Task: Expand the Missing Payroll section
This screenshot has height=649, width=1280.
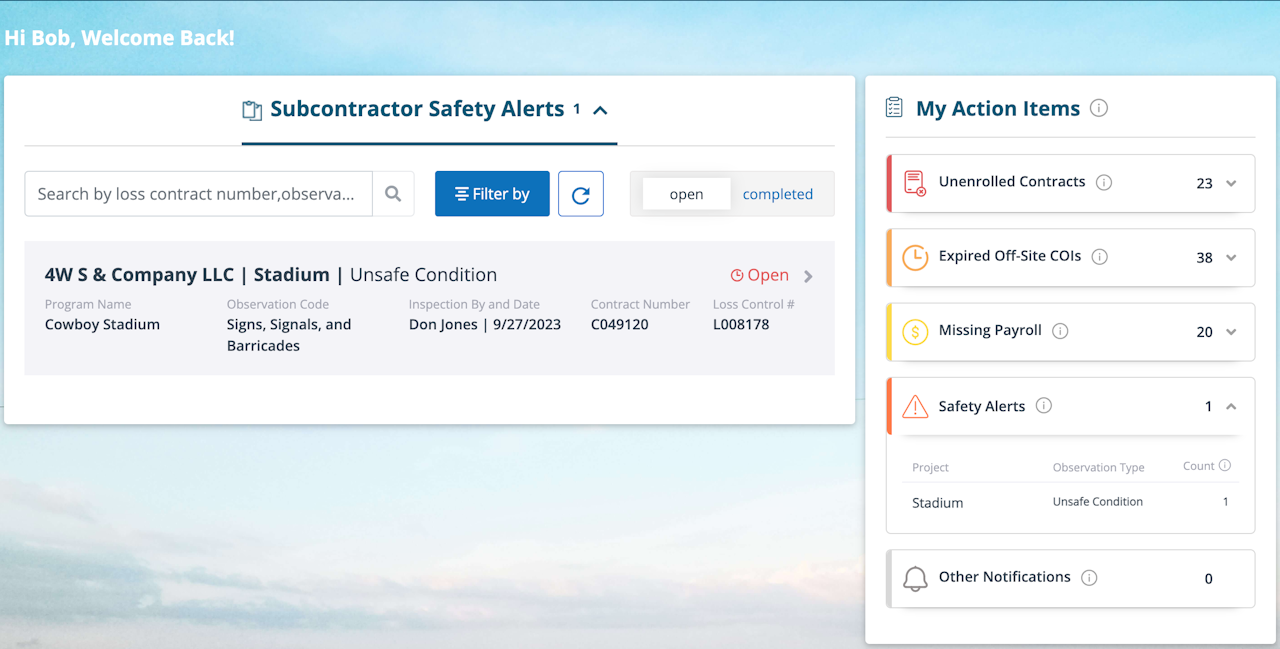Action: pyautogui.click(x=1231, y=332)
